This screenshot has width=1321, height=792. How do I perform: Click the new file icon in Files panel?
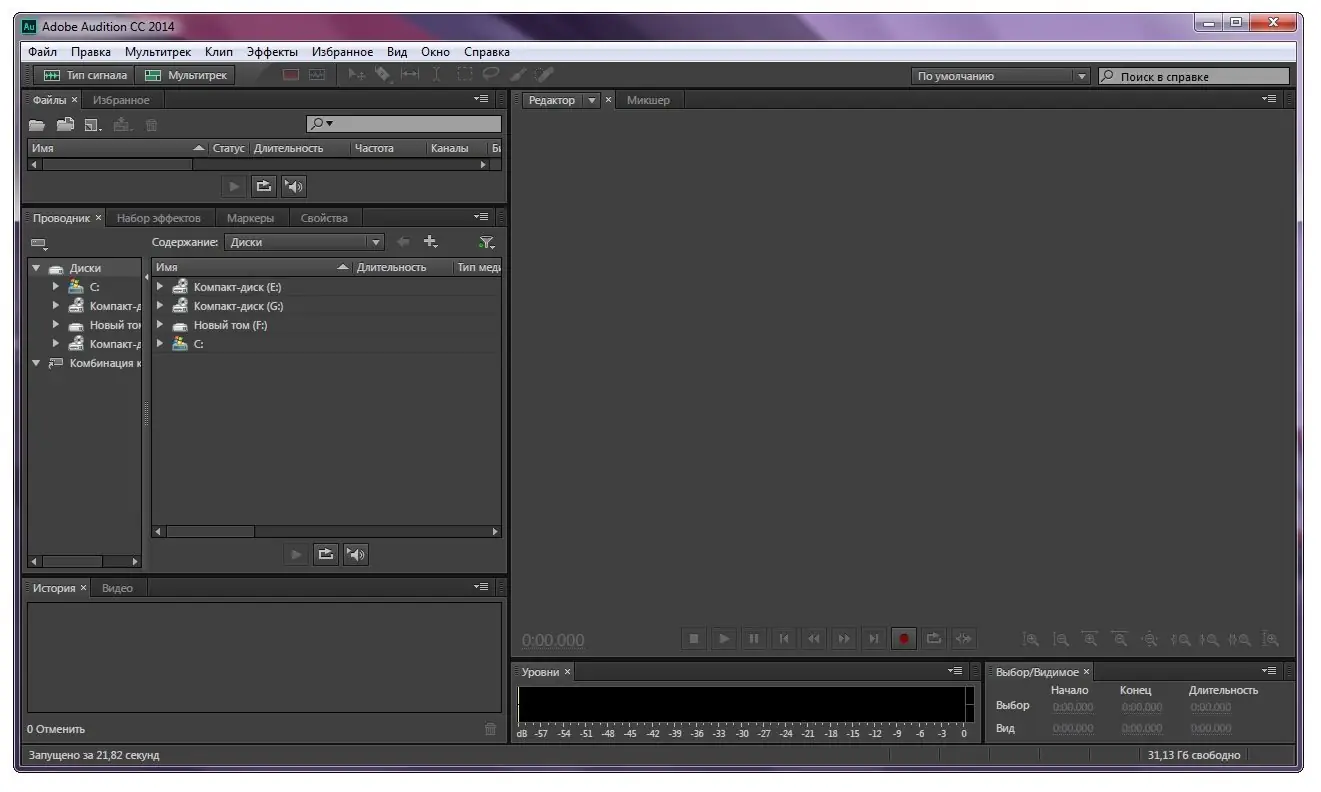tap(93, 125)
